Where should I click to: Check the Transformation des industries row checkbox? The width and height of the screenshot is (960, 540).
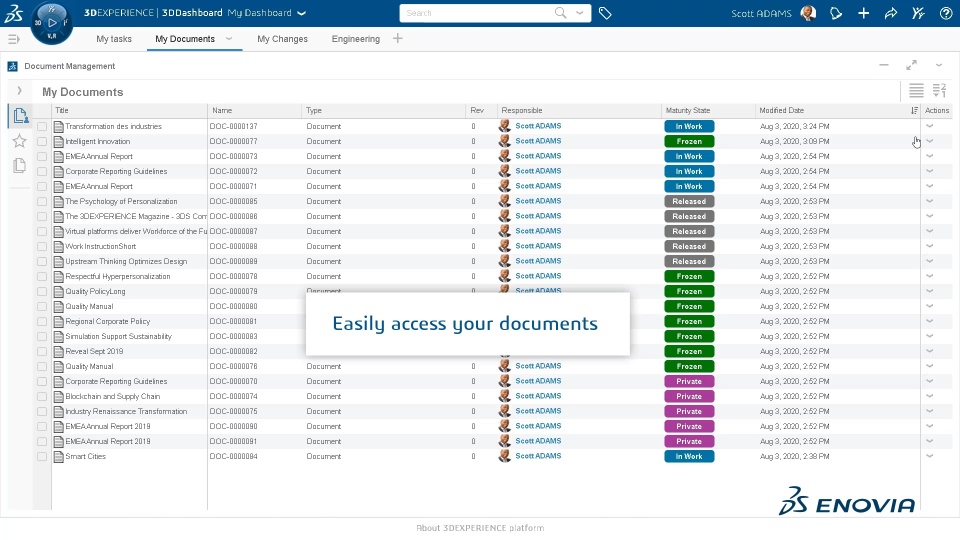(x=42, y=127)
